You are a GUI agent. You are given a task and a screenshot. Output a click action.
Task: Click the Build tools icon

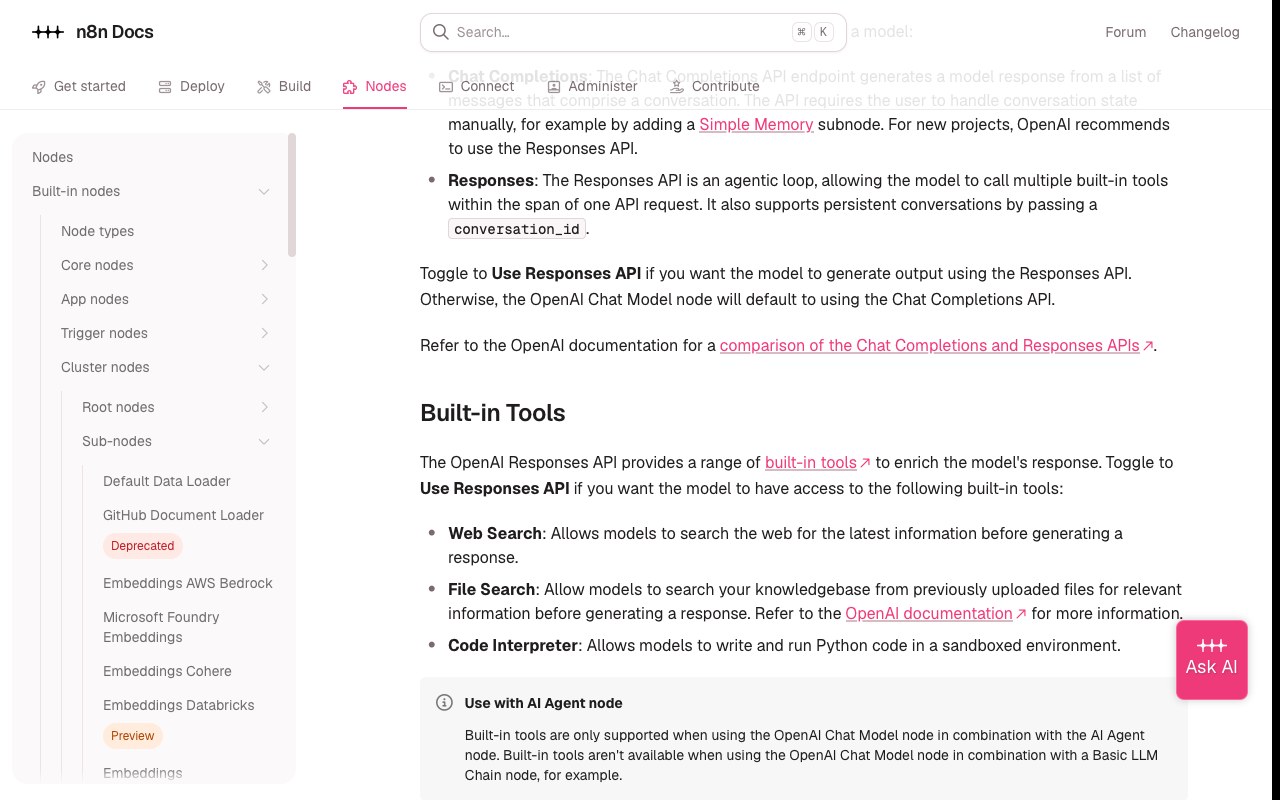[x=264, y=87]
